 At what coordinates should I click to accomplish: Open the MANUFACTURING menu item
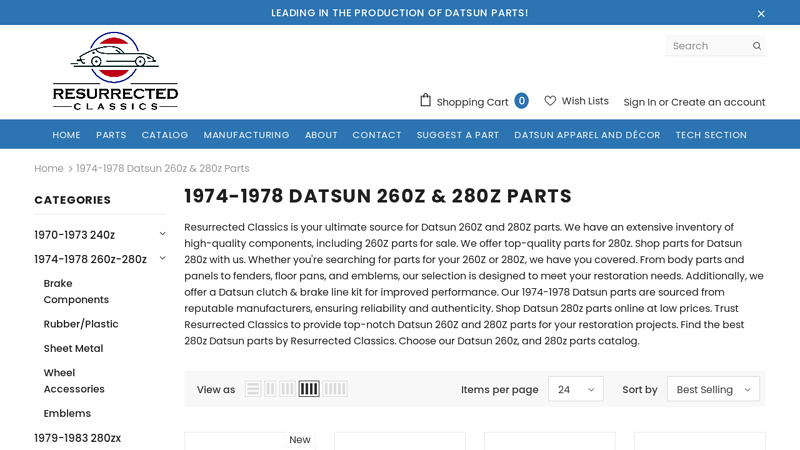246,135
